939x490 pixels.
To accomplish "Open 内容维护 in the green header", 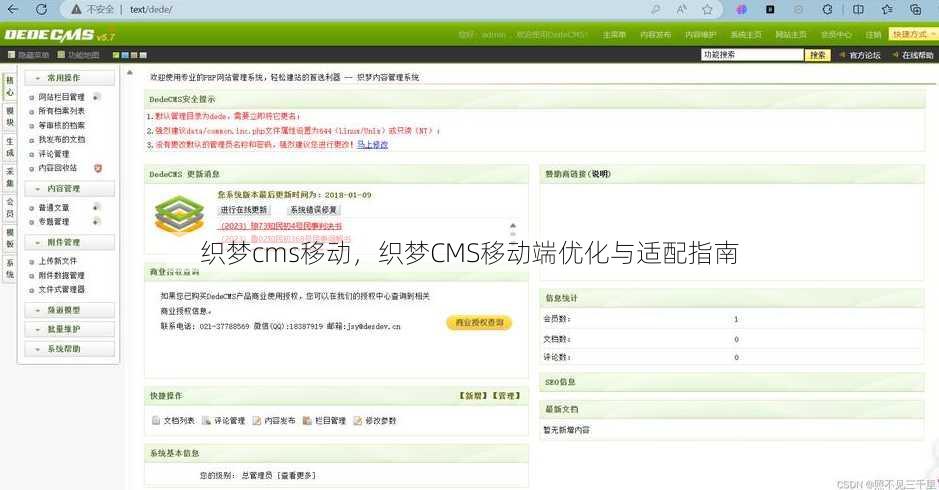I will (701, 35).
